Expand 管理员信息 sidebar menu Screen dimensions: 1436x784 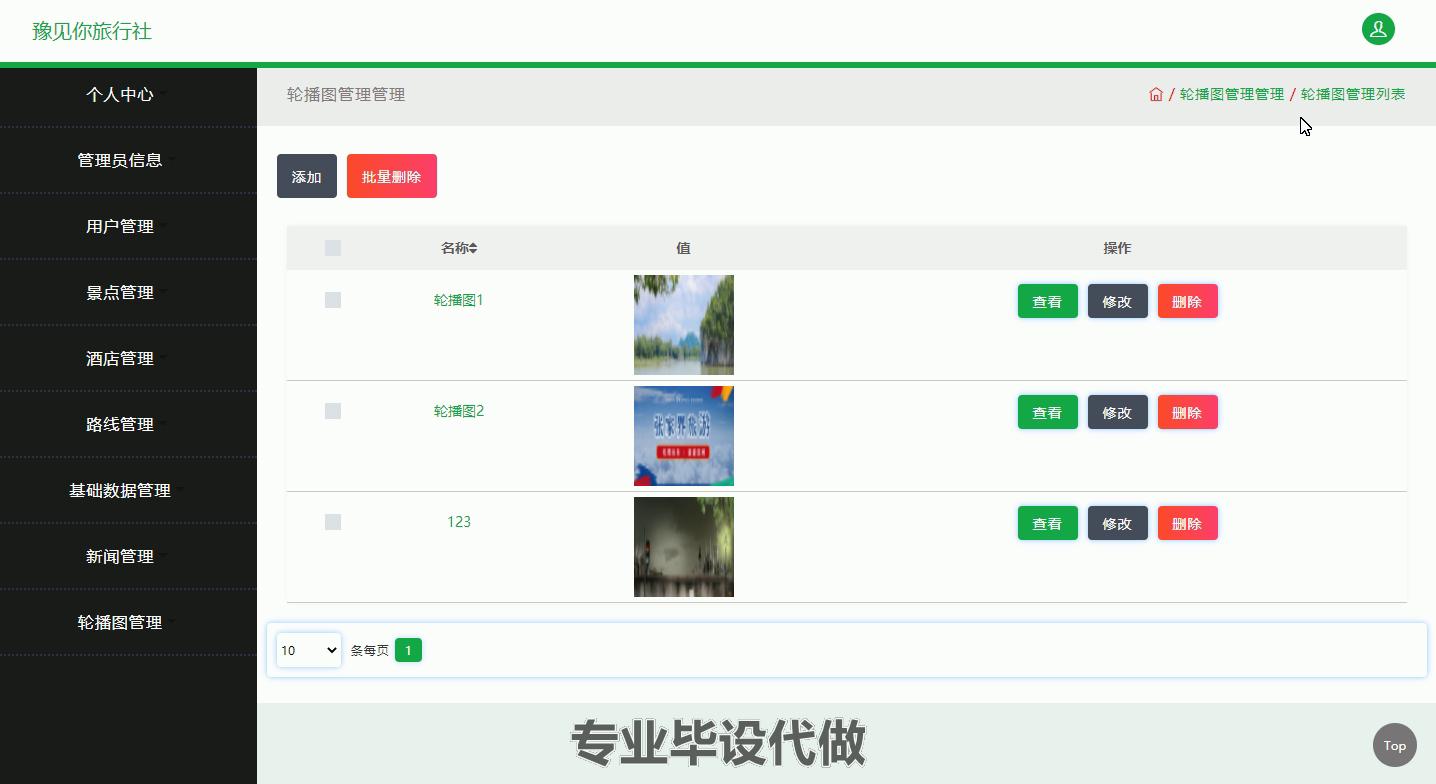[128, 160]
